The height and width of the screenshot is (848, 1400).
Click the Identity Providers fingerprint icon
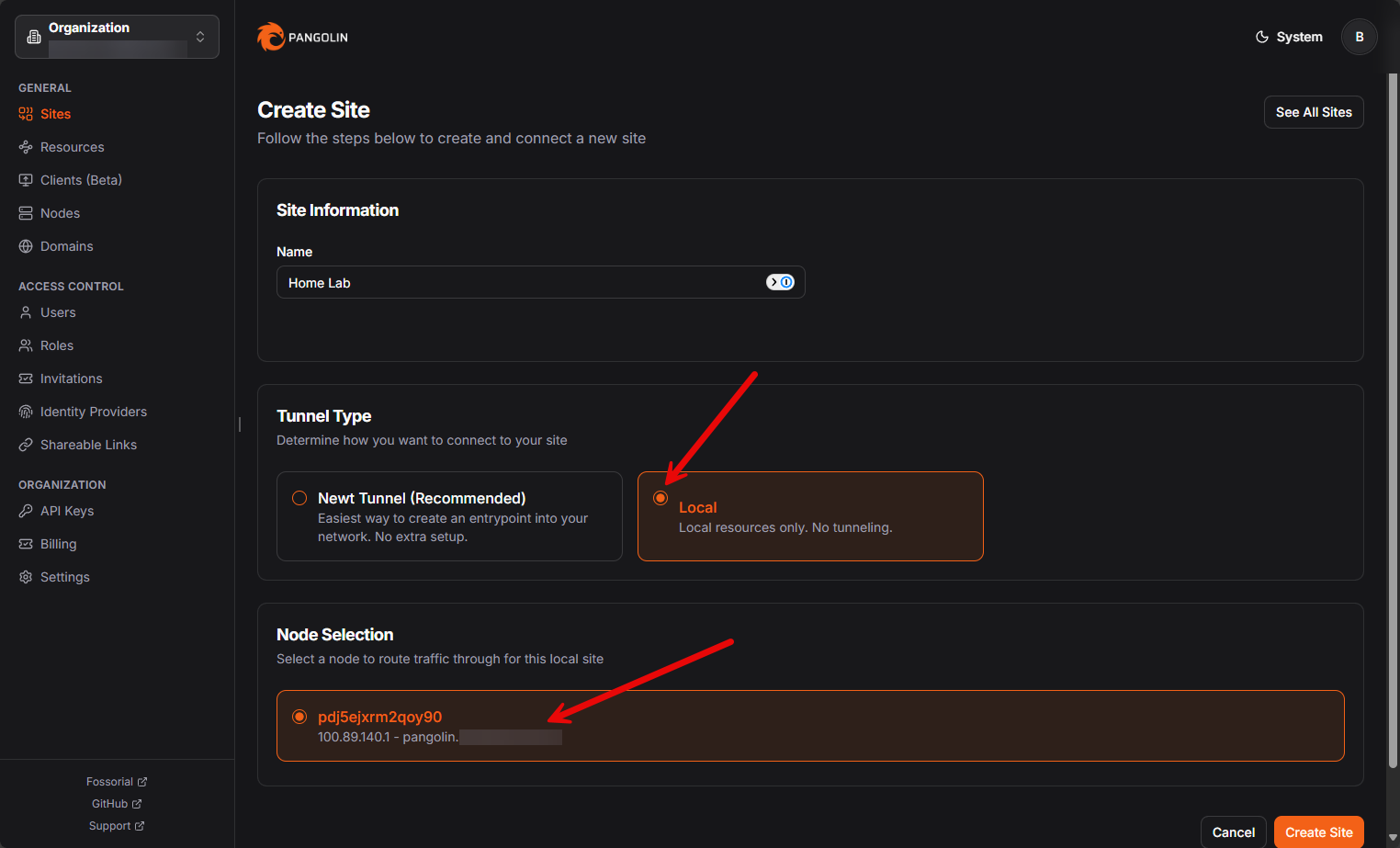(26, 412)
